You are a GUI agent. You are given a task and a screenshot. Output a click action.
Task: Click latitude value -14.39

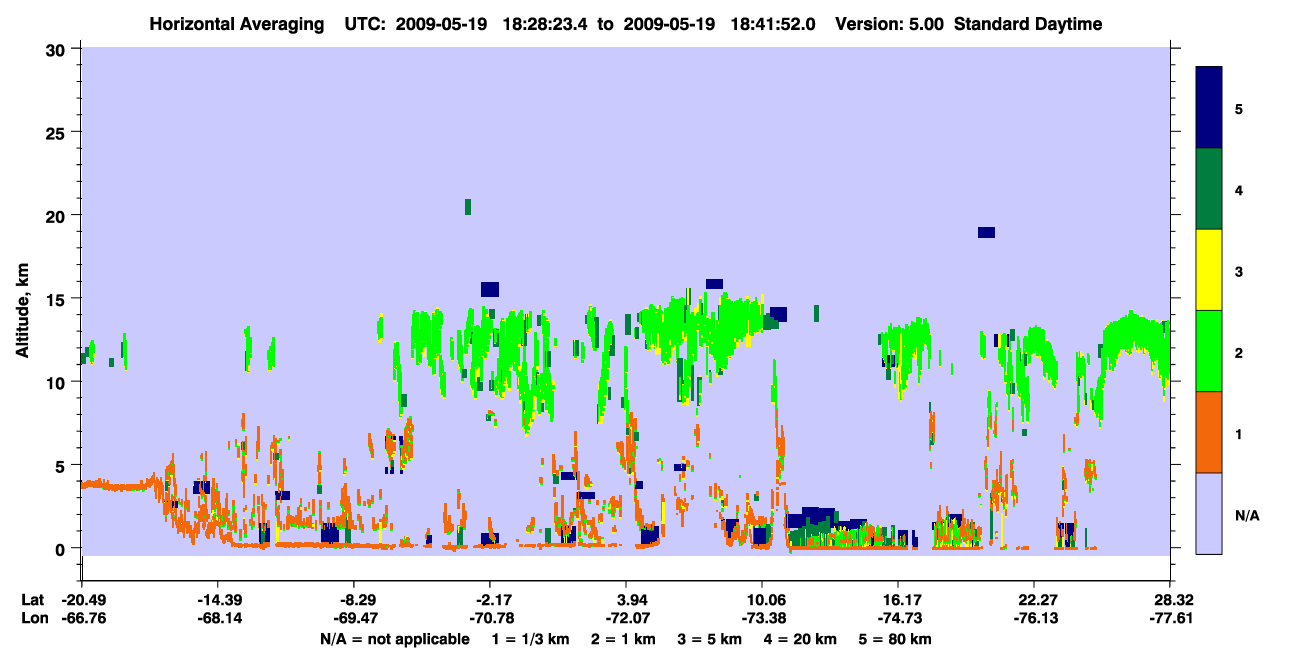tap(218, 600)
